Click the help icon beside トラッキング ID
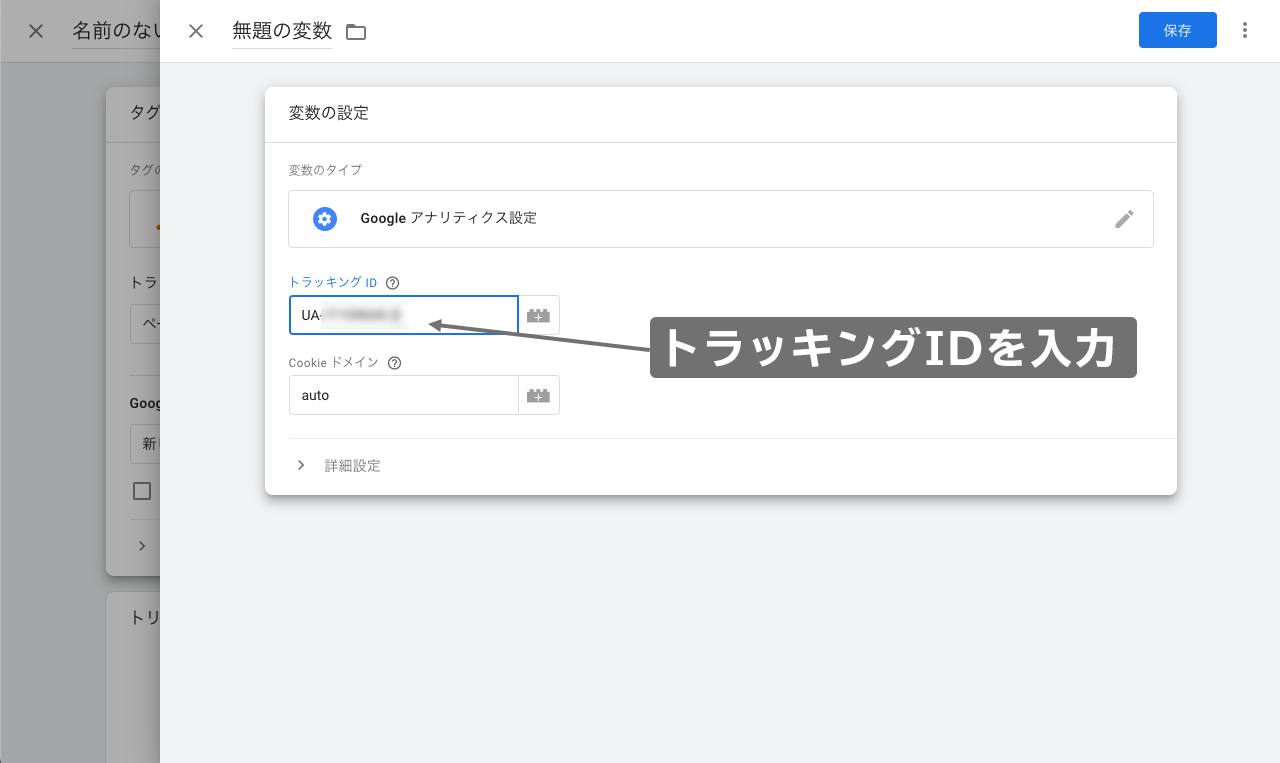 pos(391,282)
